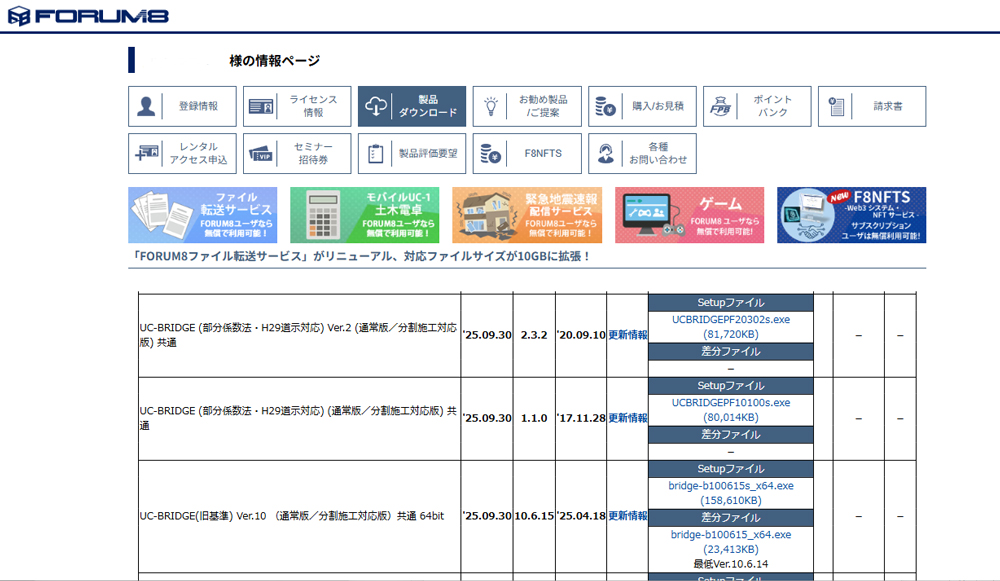Read the file transfer service renewal notice
1000x581 pixels.
coord(360,256)
